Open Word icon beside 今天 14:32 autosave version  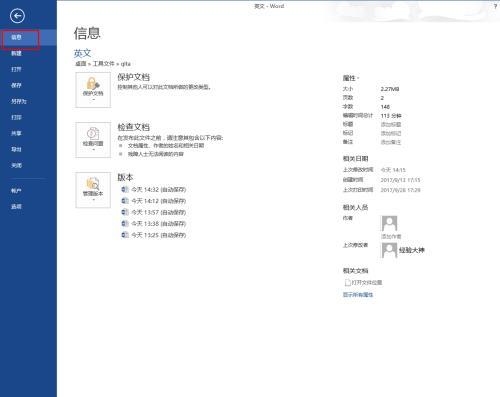point(125,189)
